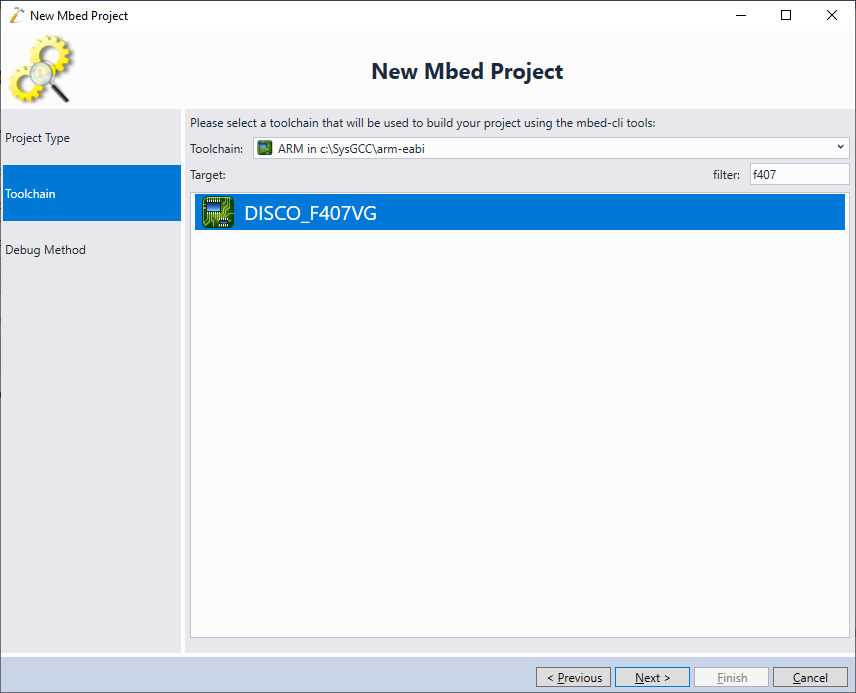Select the Toolchain step in sidebar
Viewport: 856px width, 693px height.
92,193
